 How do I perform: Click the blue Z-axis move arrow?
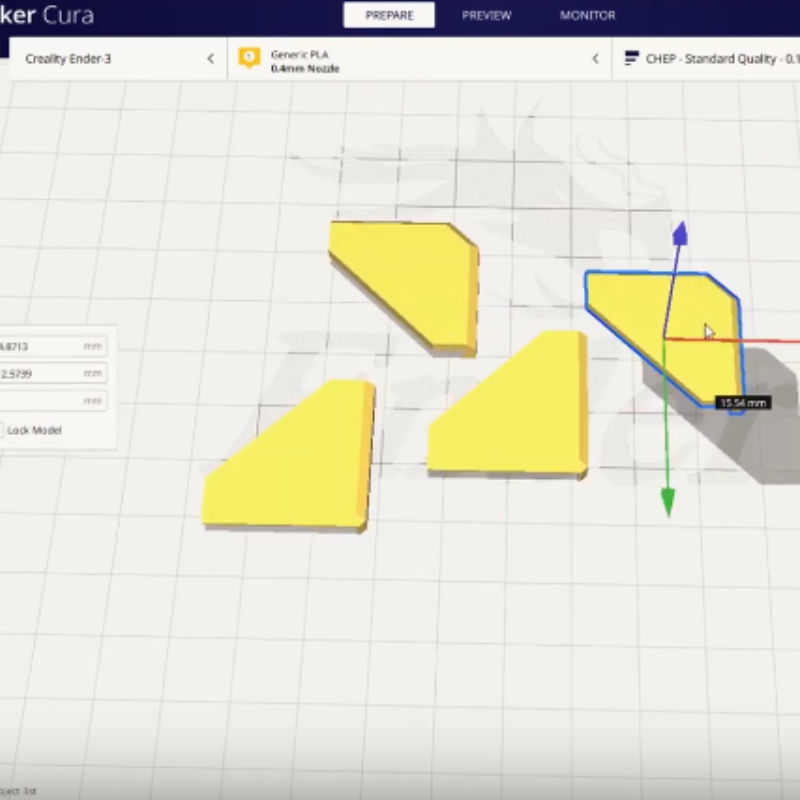(x=680, y=234)
